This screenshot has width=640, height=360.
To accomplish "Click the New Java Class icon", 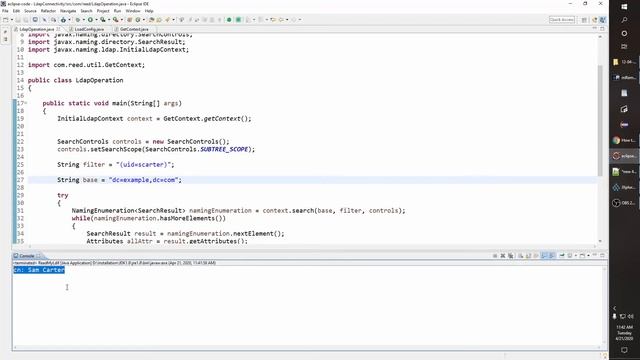I will [x=138, y=20].
